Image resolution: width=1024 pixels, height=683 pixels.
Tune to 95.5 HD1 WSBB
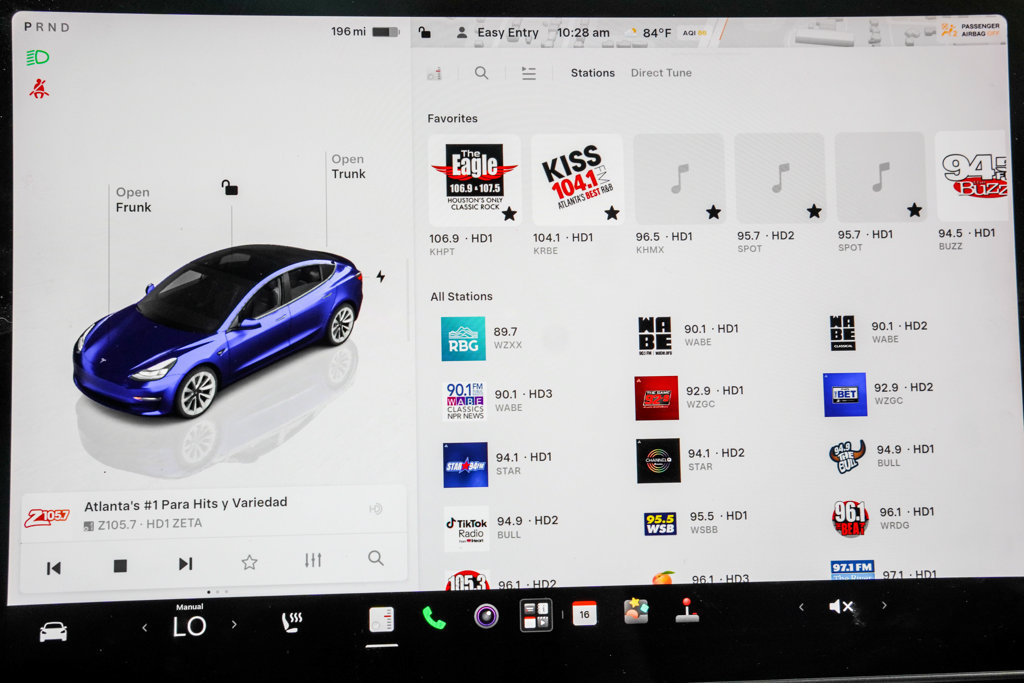(x=696, y=522)
